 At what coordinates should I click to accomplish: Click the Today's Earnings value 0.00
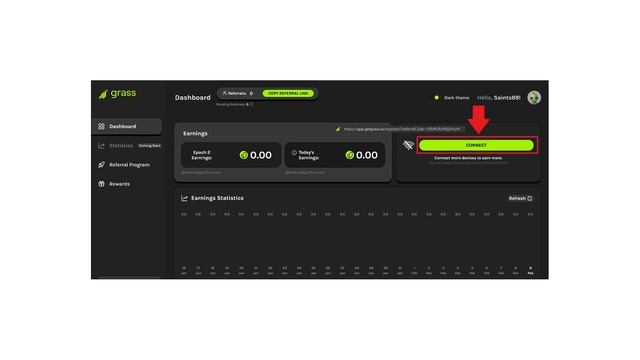[x=367, y=155]
